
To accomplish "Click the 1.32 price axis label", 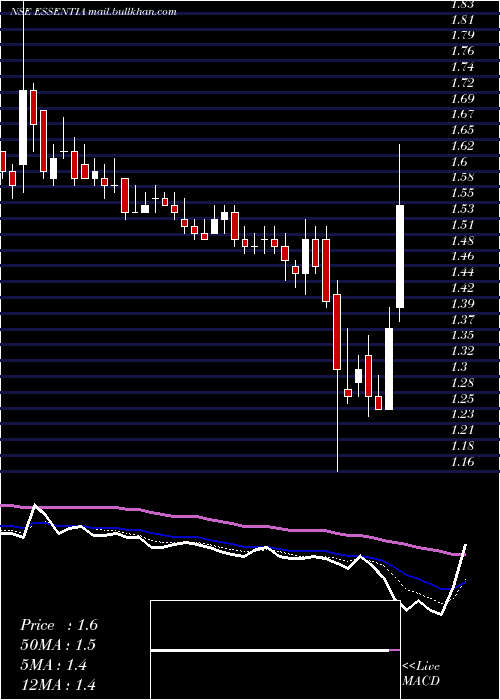I will [x=462, y=351].
